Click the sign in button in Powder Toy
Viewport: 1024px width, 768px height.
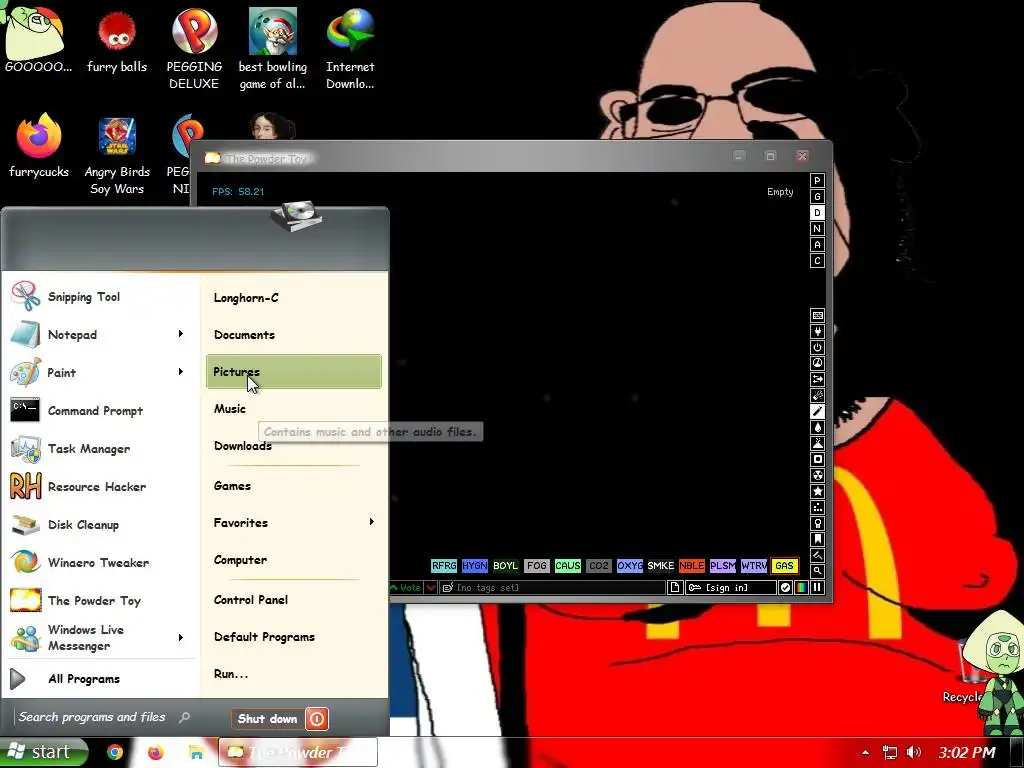730,588
